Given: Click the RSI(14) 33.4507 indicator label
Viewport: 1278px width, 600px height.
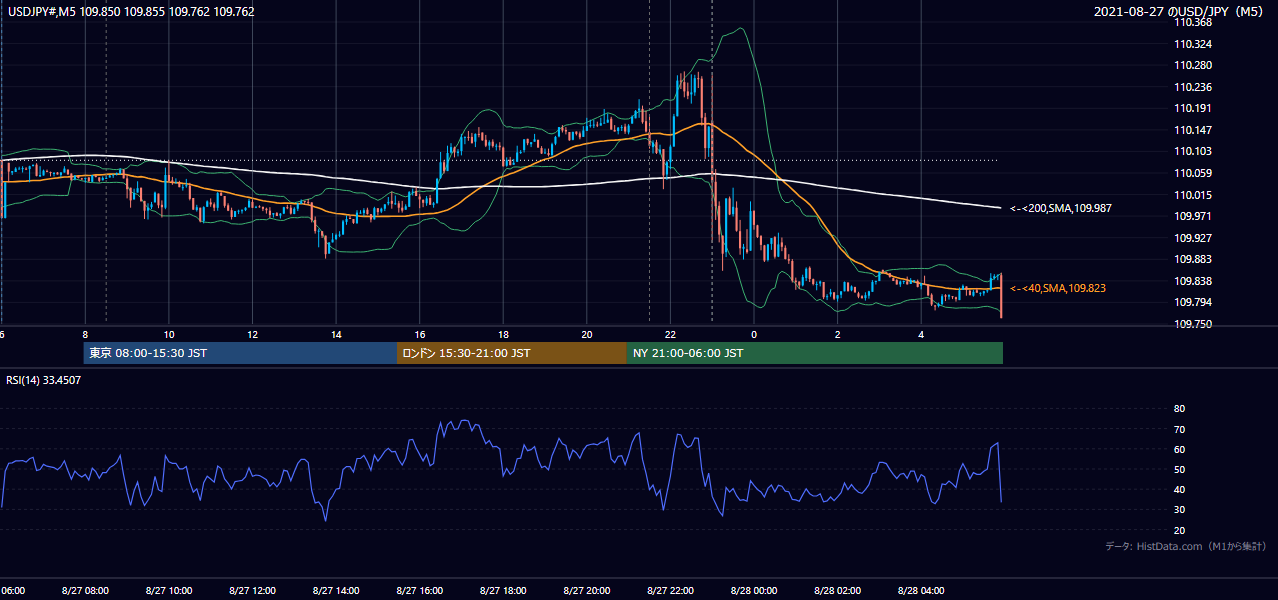Looking at the screenshot, I should point(44,381).
